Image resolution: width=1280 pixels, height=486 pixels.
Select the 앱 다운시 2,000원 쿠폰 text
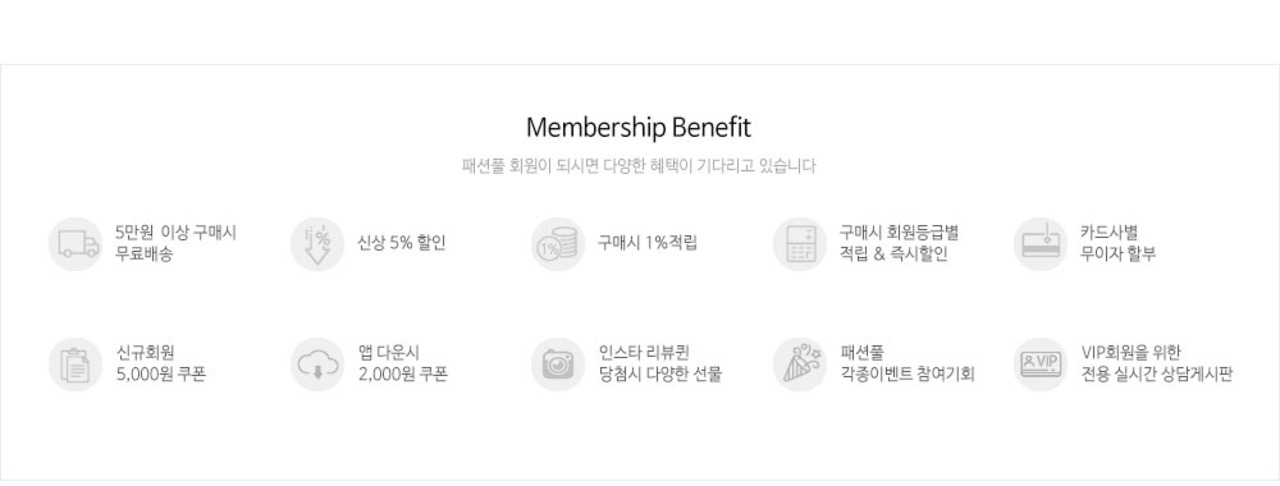pos(403,364)
